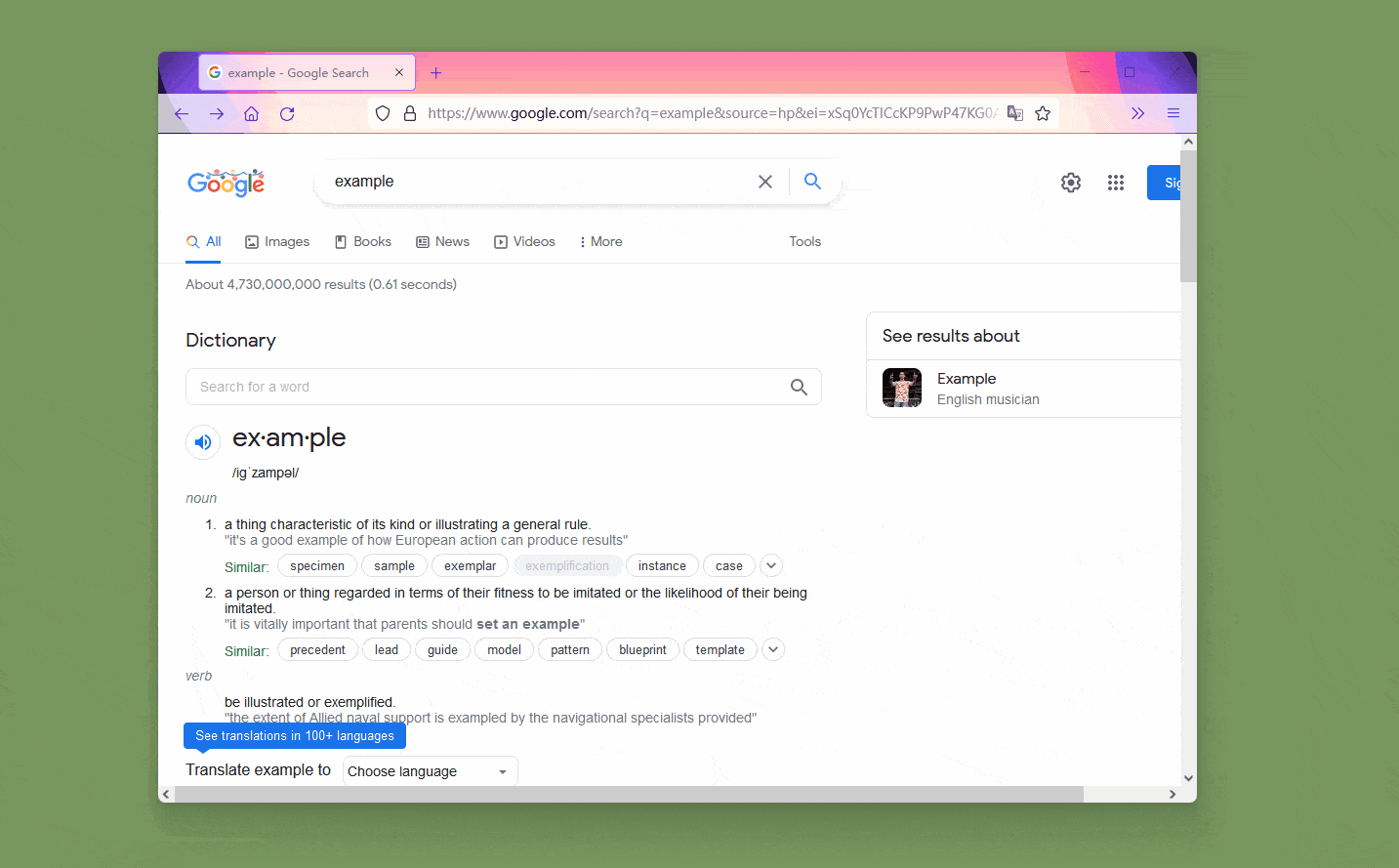
Task: Open Example English musician result
Action: coord(1023,389)
